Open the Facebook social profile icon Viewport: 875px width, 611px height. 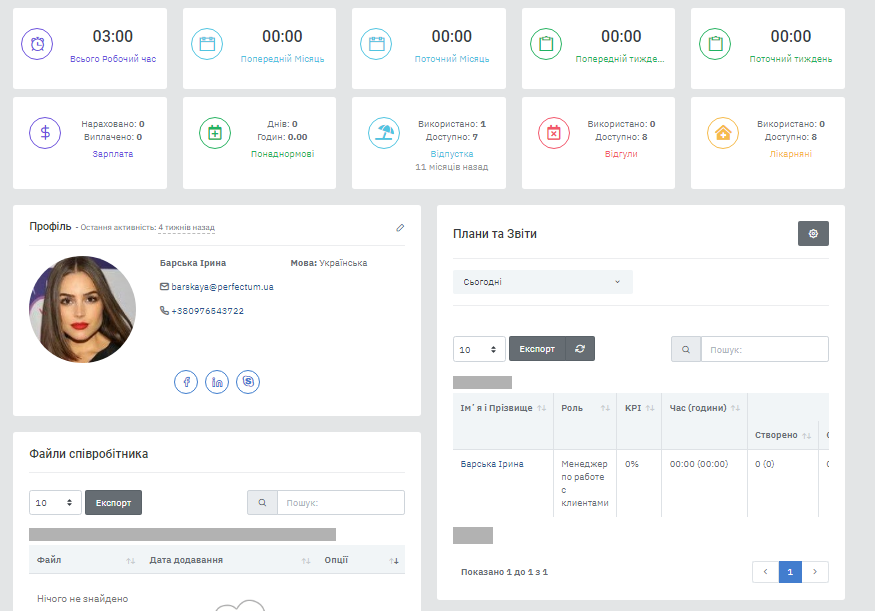[x=186, y=382]
